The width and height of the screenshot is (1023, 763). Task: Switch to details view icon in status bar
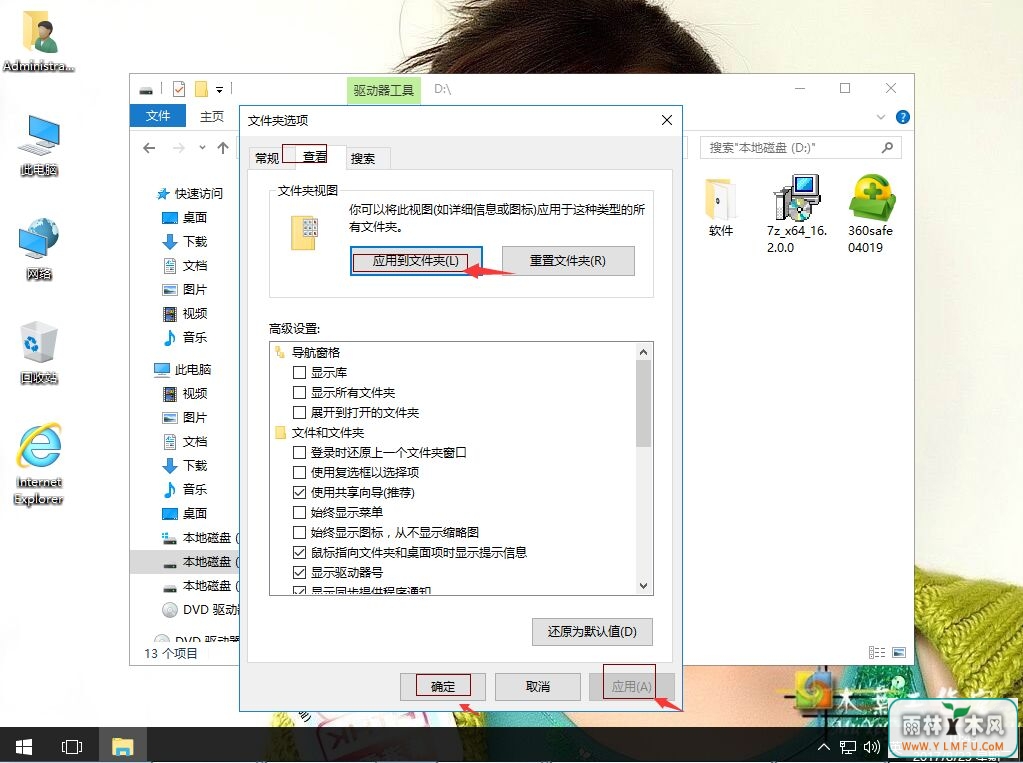pyautogui.click(x=877, y=652)
